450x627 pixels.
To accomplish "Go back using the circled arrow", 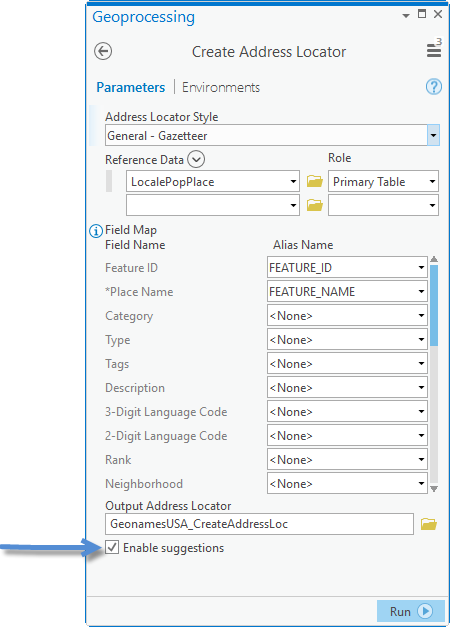I will click(x=103, y=51).
